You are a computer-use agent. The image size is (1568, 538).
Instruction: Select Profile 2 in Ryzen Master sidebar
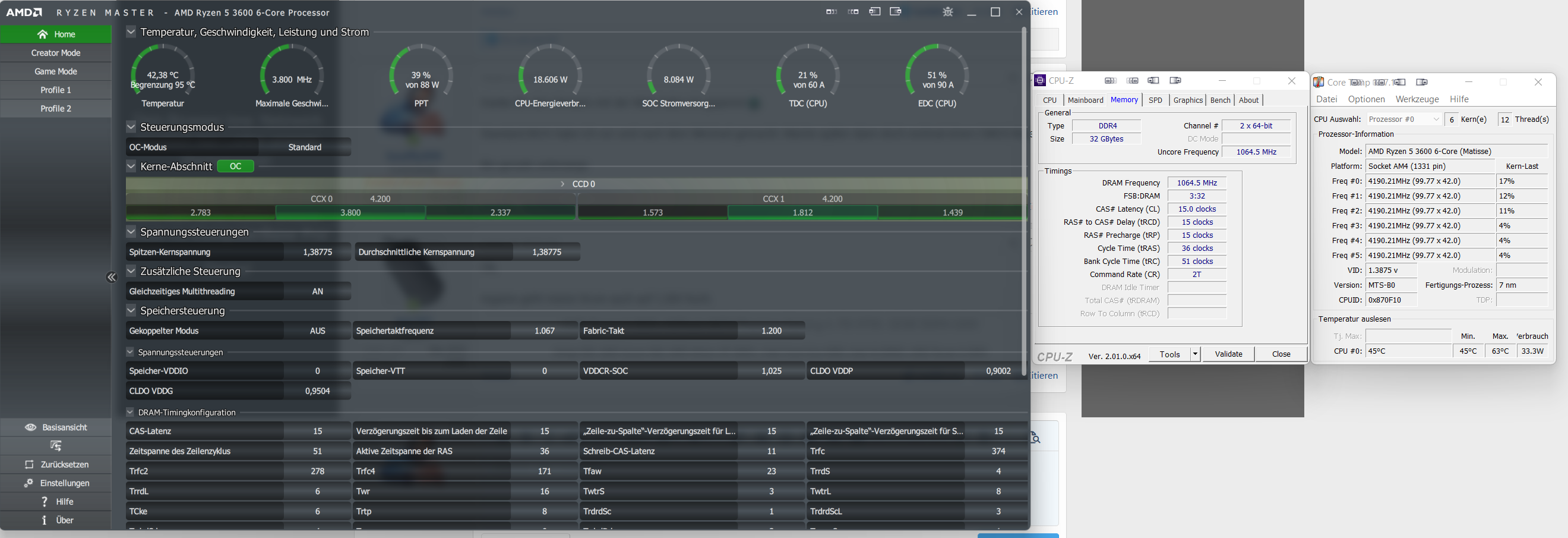coord(56,108)
